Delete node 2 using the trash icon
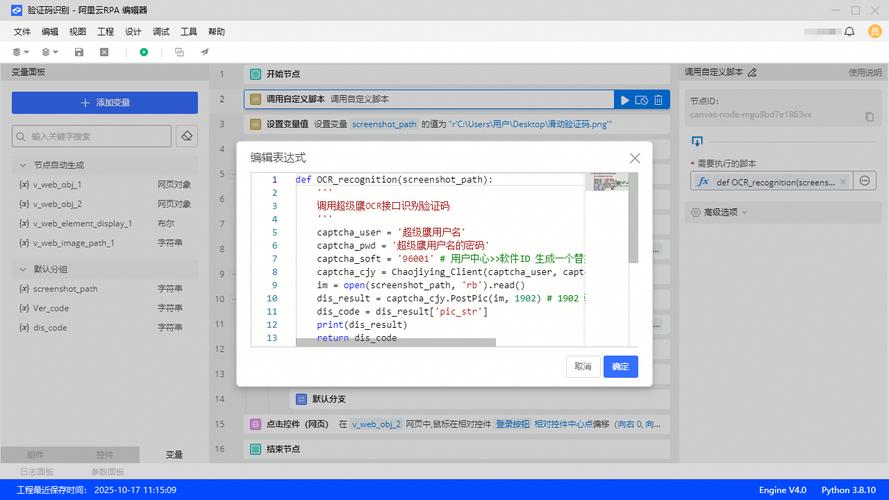Image resolution: width=889 pixels, height=500 pixels. 658,100
